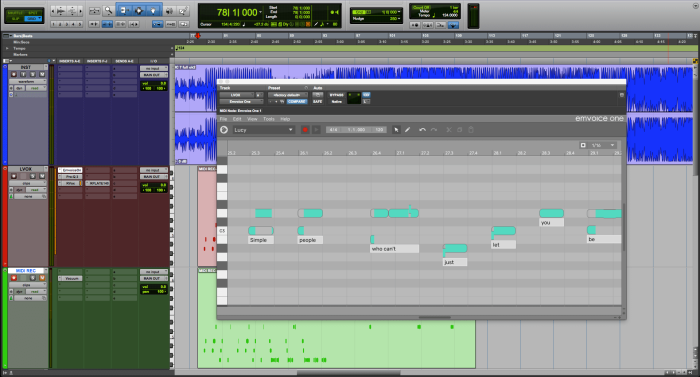The image size is (700, 377).
Task: Open the Pro-Q 3 insert on LVOX track
Action: click(x=71, y=176)
